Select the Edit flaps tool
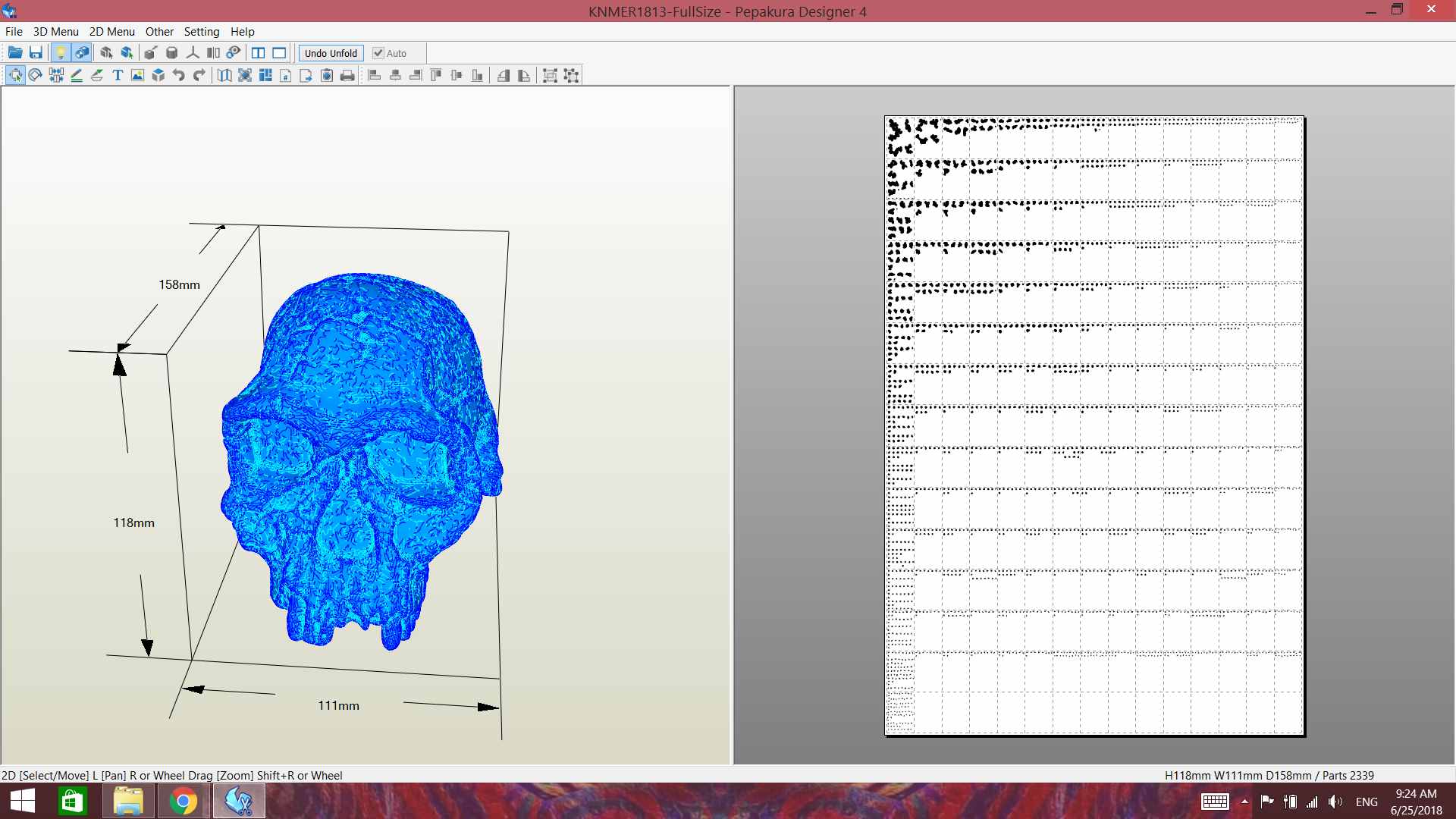The height and width of the screenshot is (819, 1456). pyautogui.click(x=97, y=75)
